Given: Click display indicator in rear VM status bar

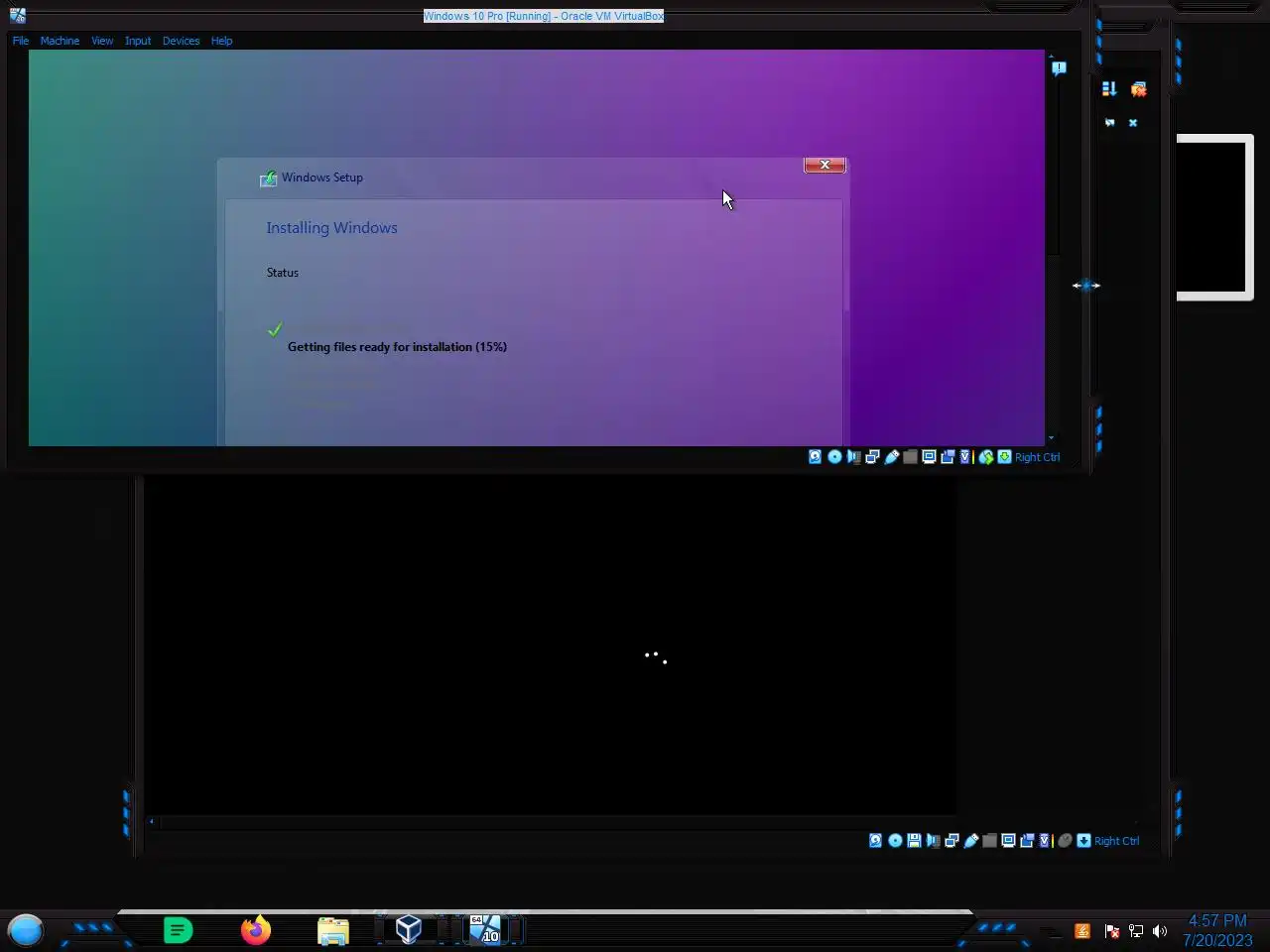Looking at the screenshot, I should point(1008,841).
